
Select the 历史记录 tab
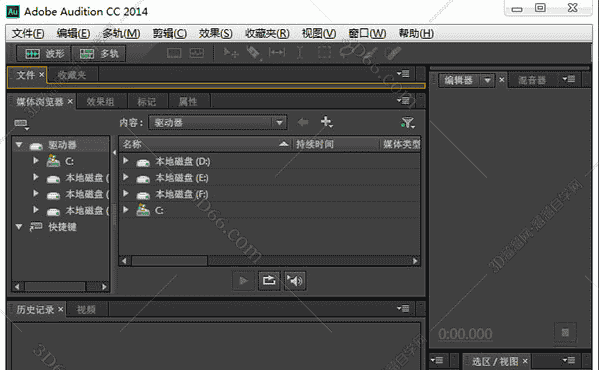pos(35,309)
